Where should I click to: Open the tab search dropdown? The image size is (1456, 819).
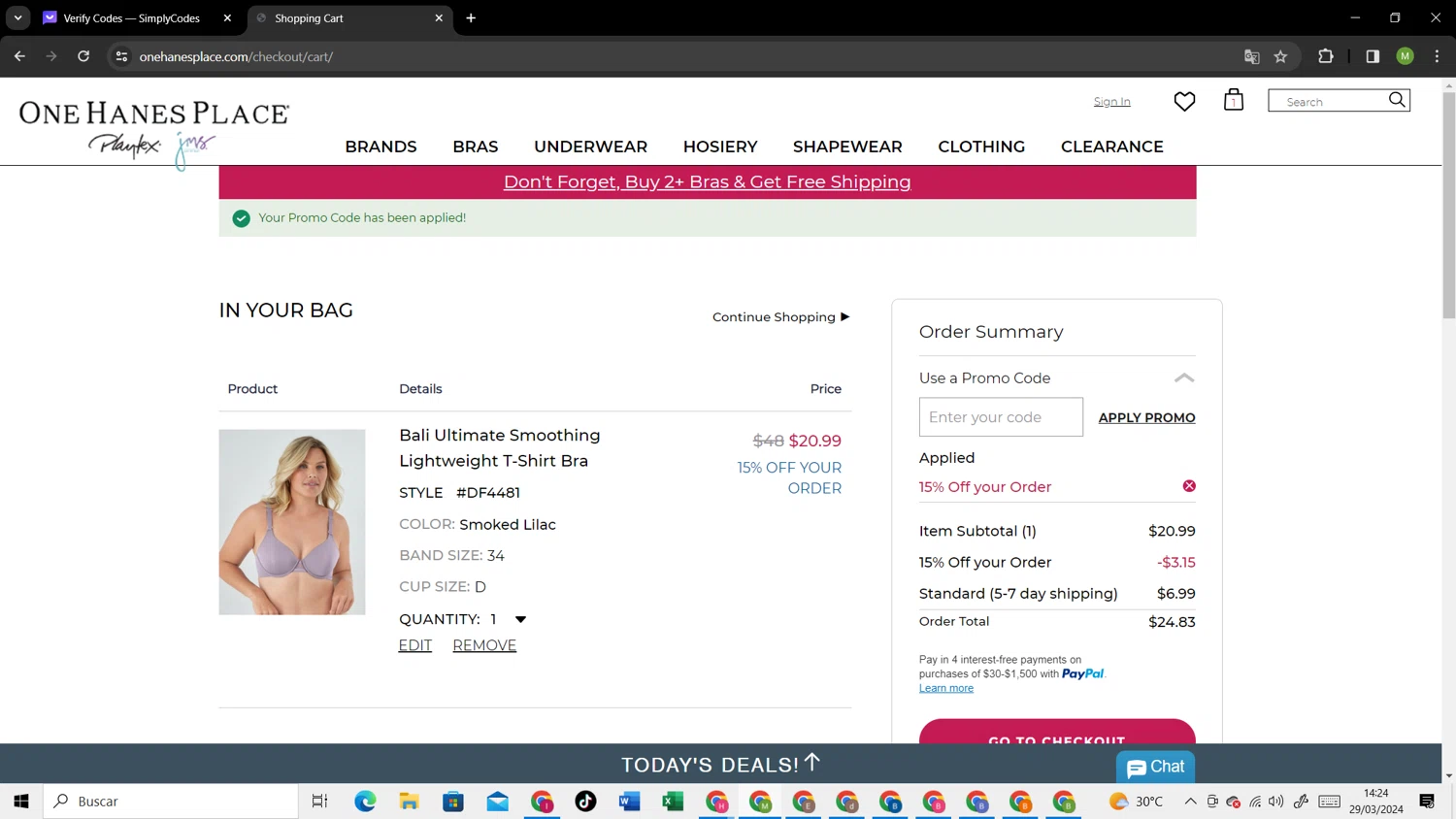17,17
